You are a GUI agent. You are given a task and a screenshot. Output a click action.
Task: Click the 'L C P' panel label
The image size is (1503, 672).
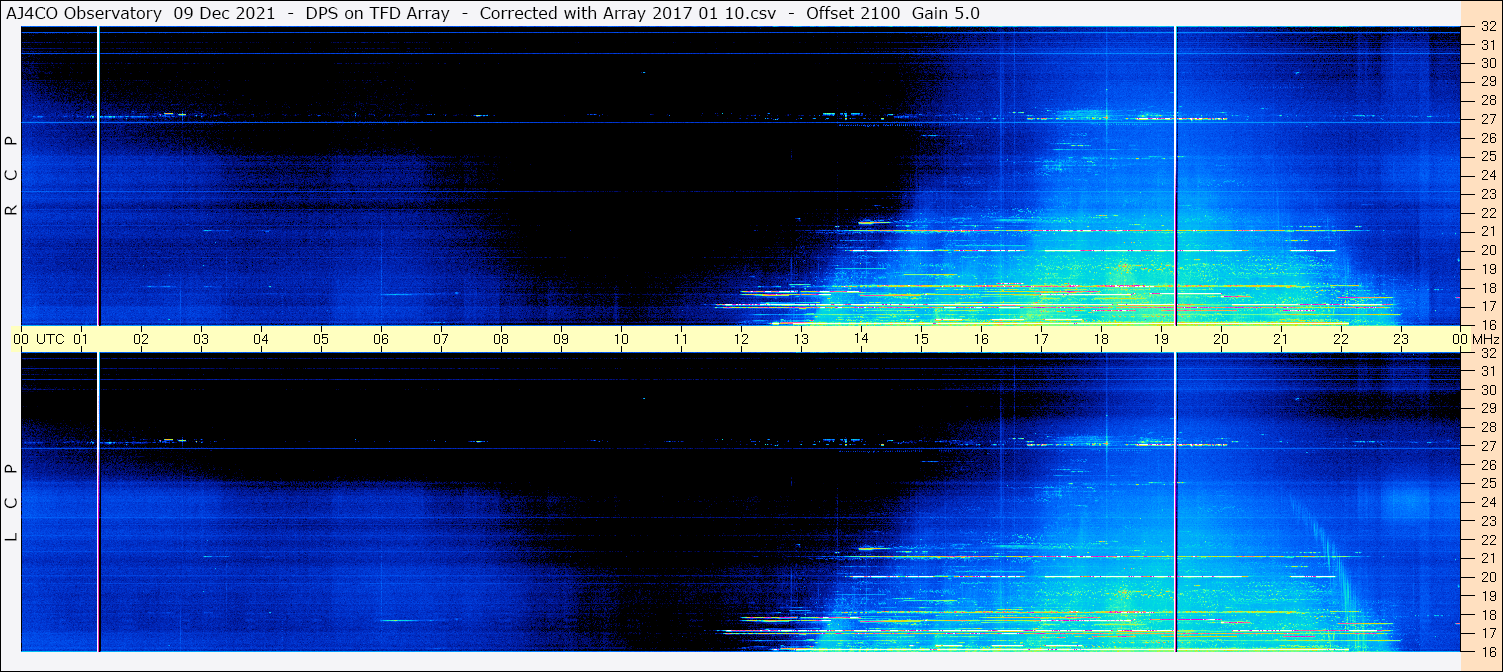click(12, 503)
